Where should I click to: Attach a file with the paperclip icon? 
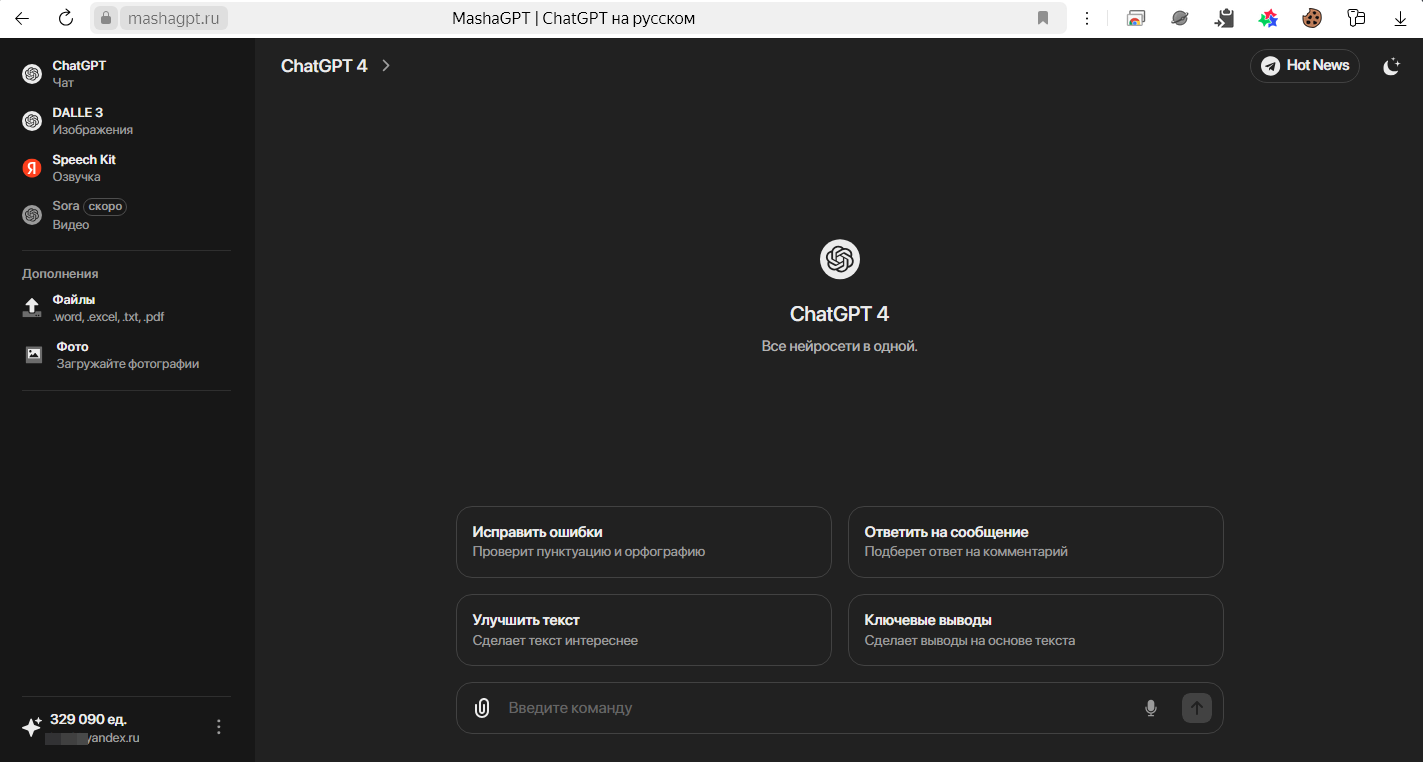pyautogui.click(x=482, y=708)
